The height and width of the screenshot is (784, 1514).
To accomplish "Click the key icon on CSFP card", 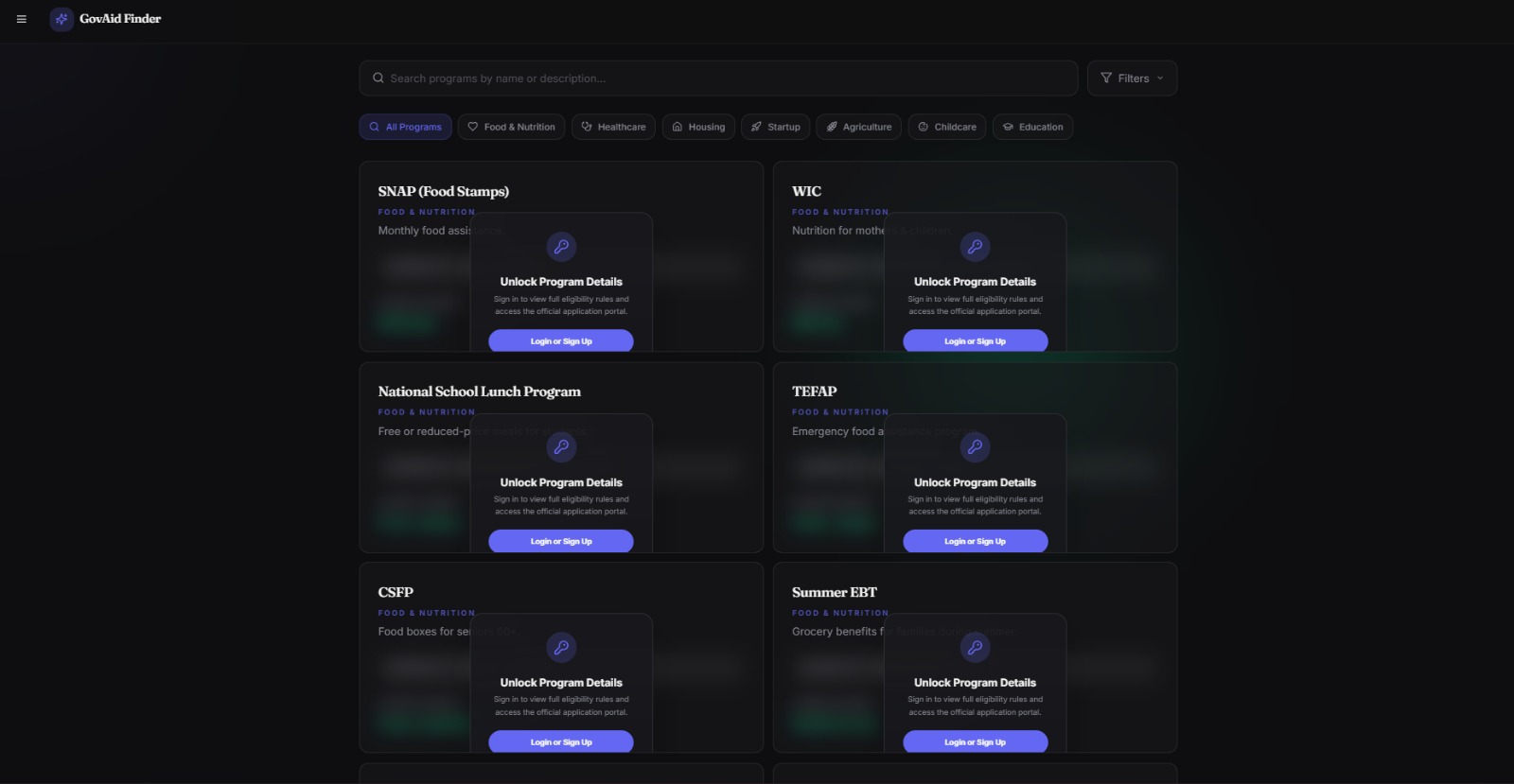I will tap(561, 648).
